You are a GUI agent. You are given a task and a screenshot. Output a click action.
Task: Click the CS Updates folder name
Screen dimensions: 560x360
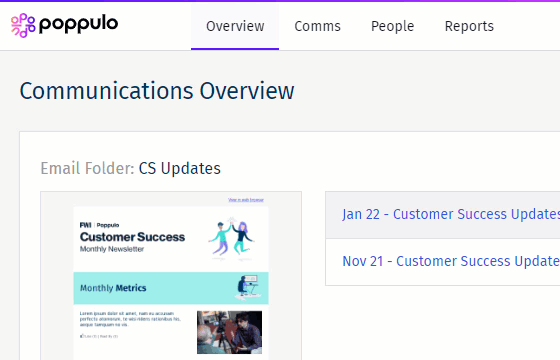180,168
